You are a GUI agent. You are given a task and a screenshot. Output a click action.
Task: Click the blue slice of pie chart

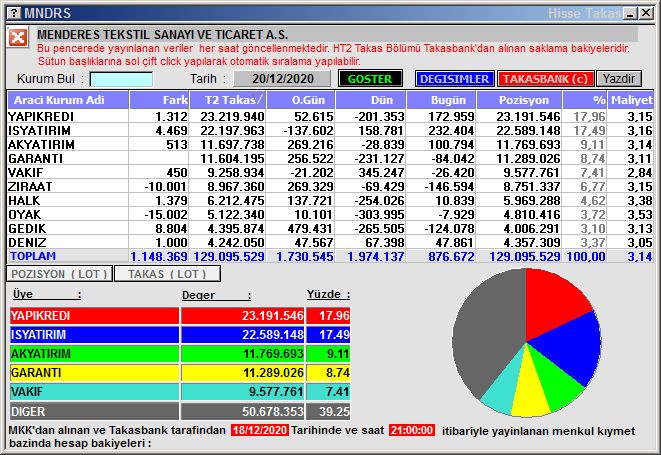pyautogui.click(x=571, y=346)
